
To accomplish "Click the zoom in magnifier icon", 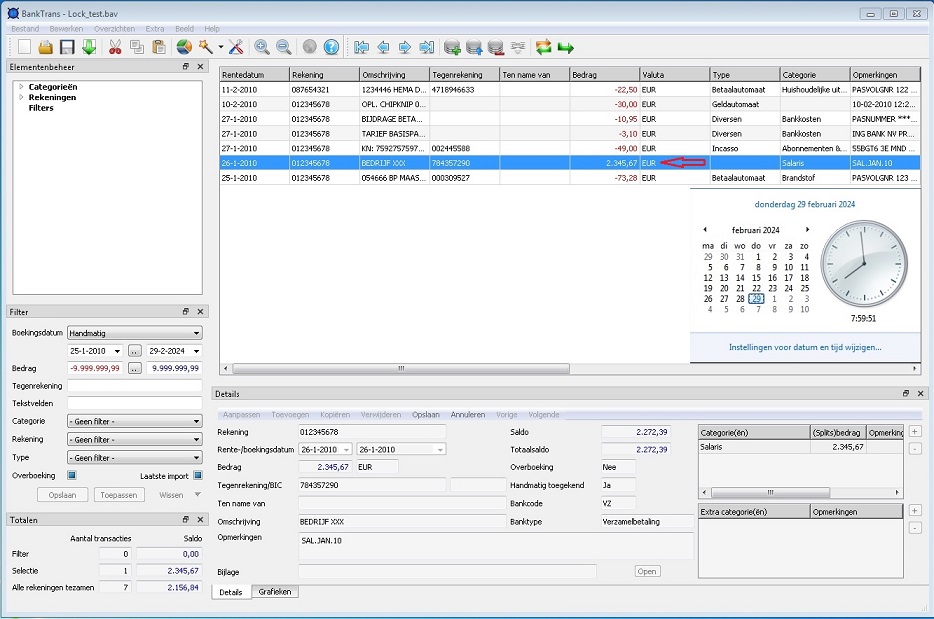I will click(x=262, y=47).
